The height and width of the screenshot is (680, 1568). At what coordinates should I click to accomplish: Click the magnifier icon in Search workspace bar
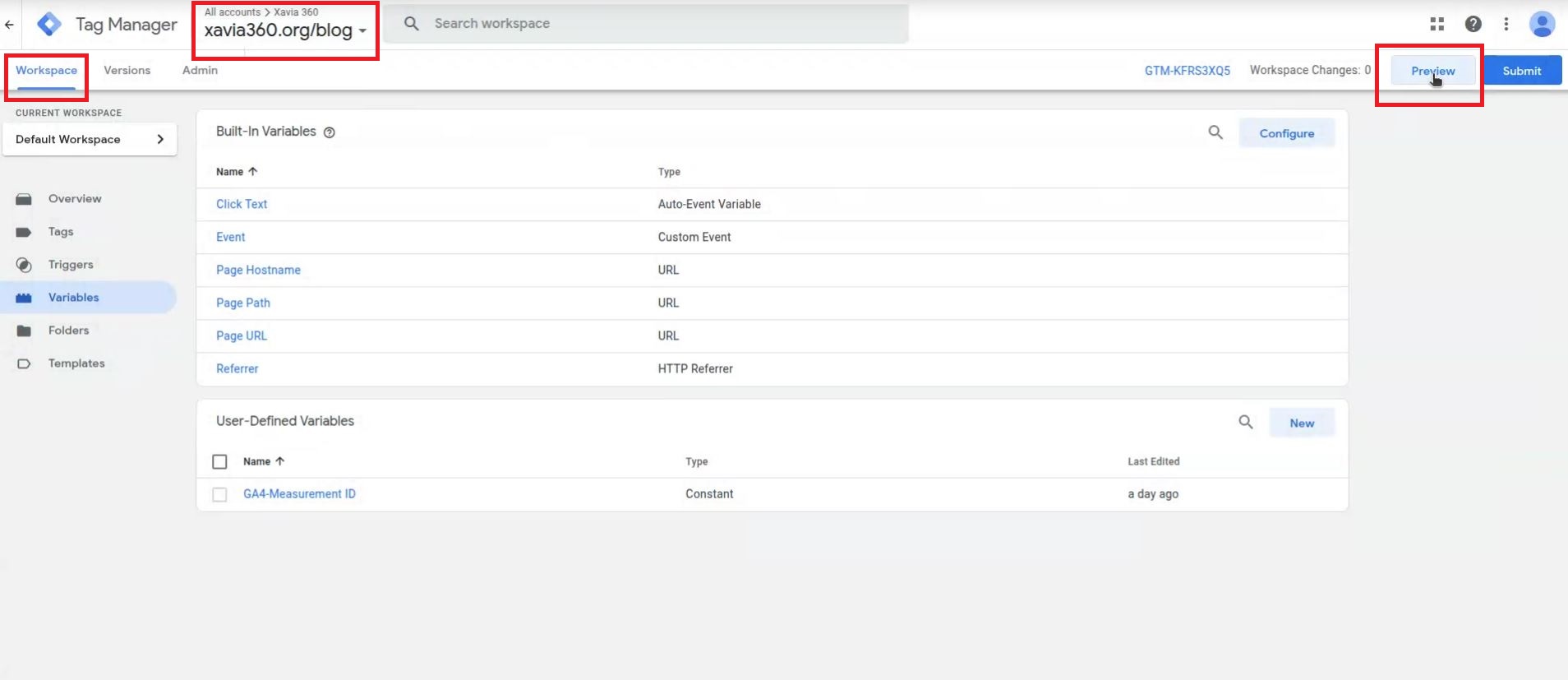412,24
